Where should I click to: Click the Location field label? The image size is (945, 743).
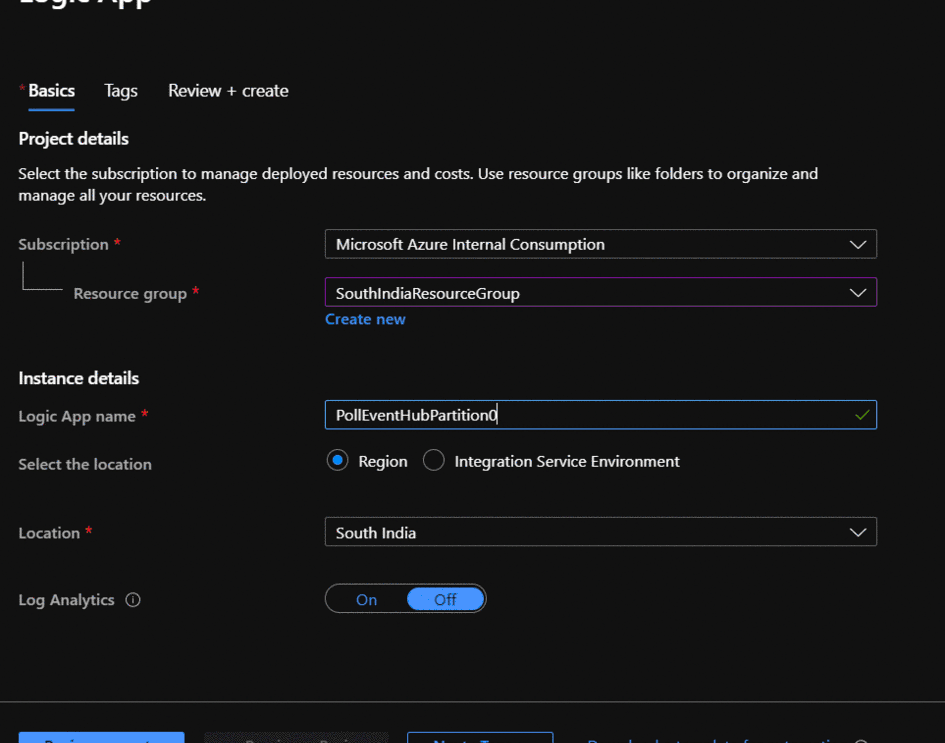[x=49, y=533]
